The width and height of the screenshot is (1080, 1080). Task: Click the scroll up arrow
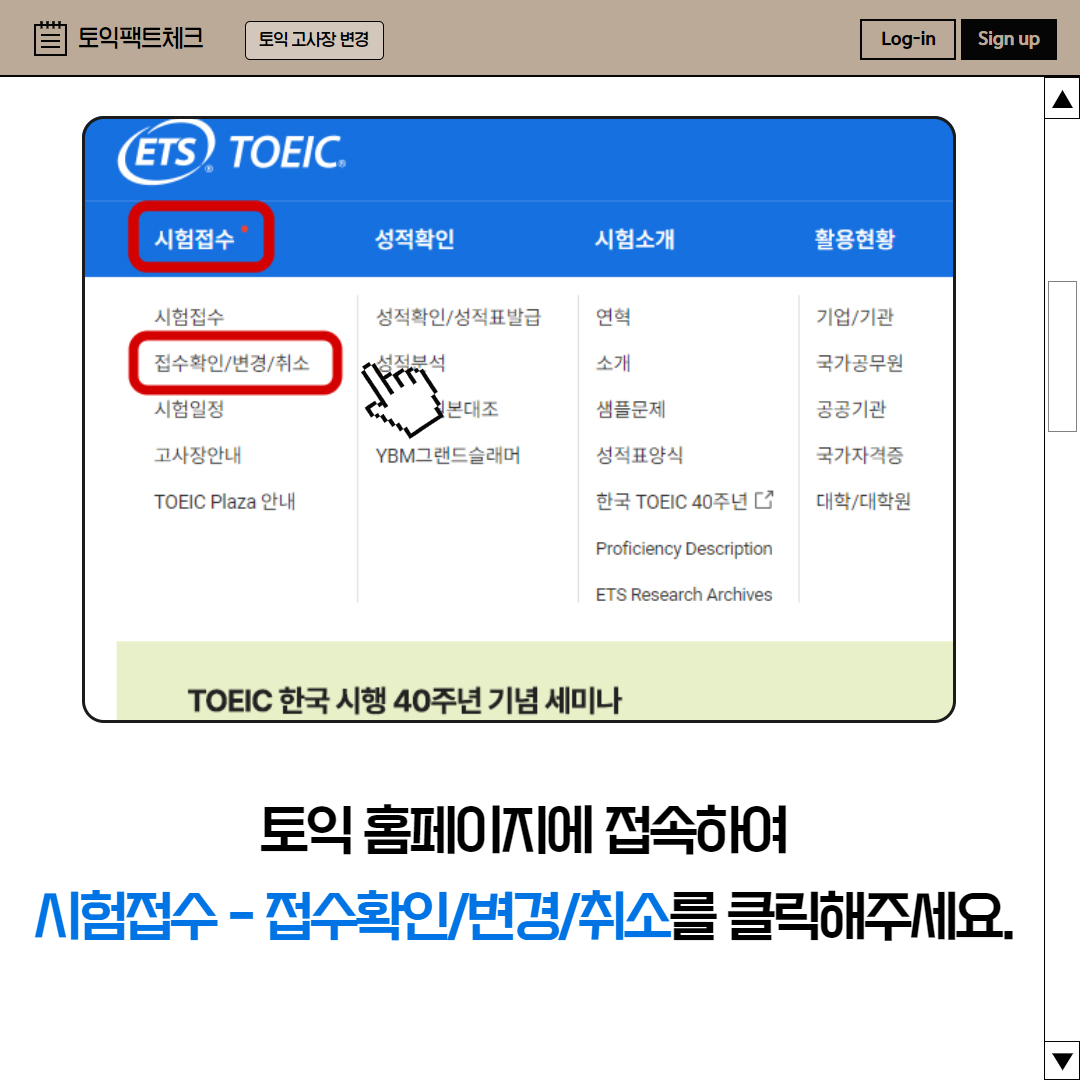1061,98
